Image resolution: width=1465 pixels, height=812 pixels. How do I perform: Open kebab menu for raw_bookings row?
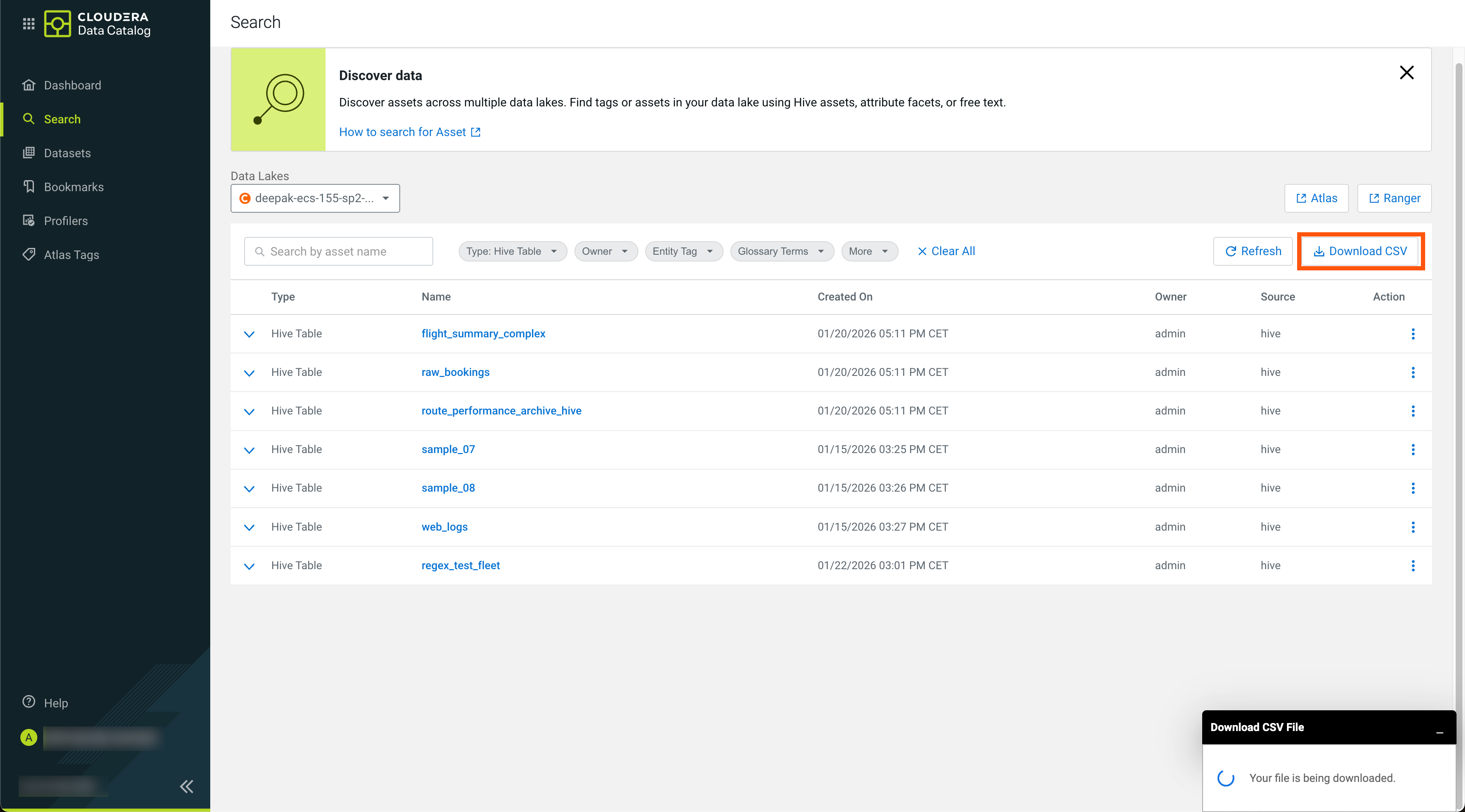click(x=1413, y=373)
